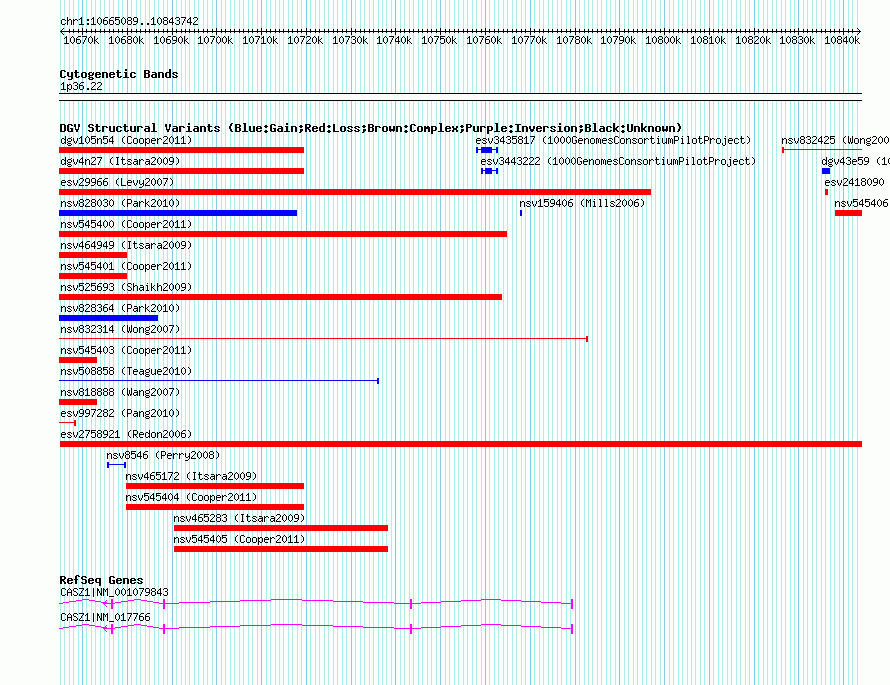Screen dimensions: 890x685
Task: Click the 10670k ruler position
Action: (x=81, y=40)
